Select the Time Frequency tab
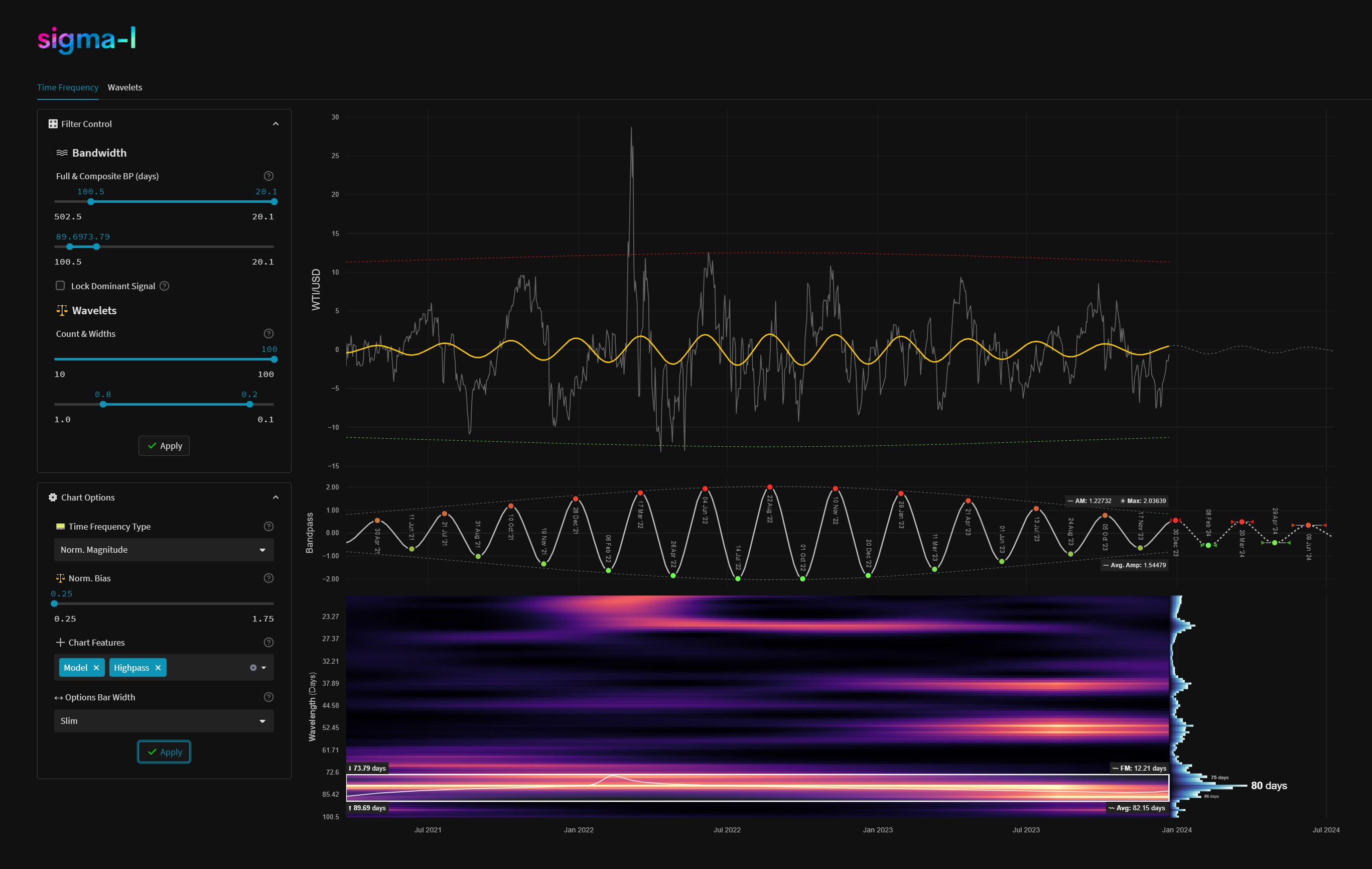Image resolution: width=1372 pixels, height=869 pixels. [67, 87]
